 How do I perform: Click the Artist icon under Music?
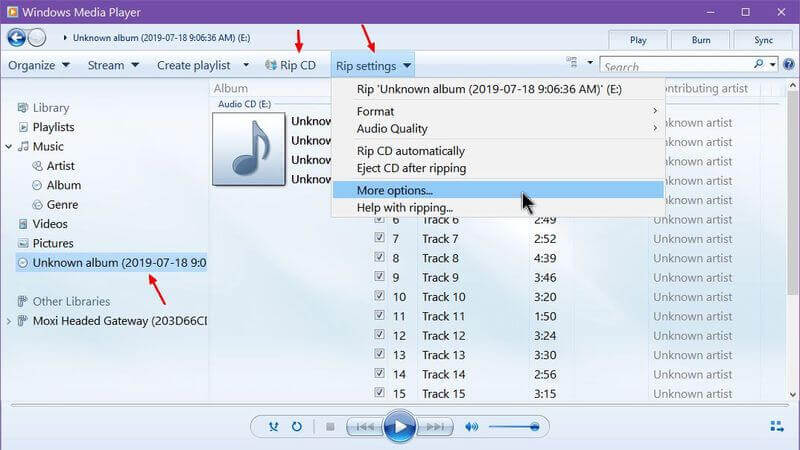37,166
